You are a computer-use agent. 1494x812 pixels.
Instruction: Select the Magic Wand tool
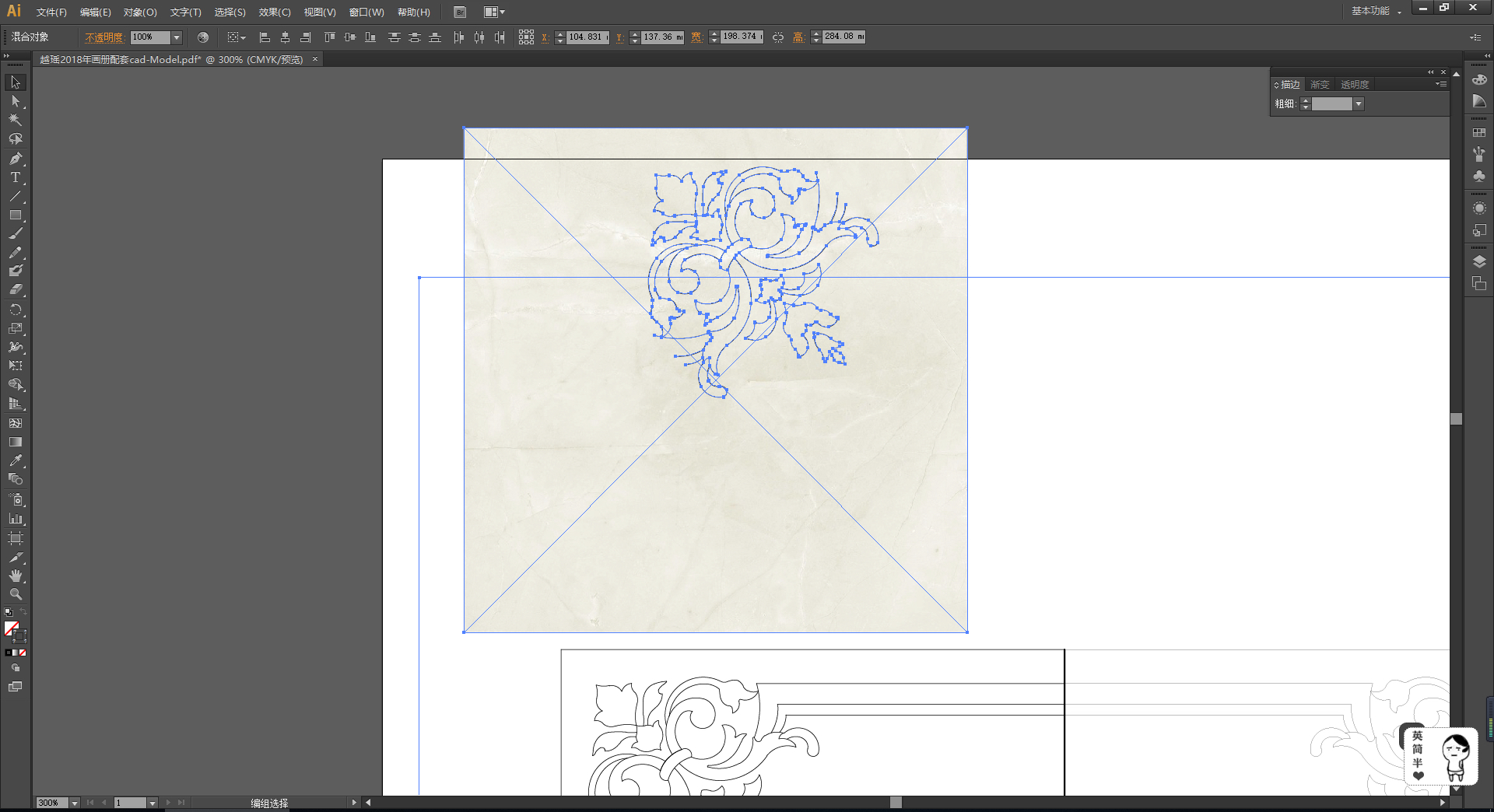(x=15, y=120)
